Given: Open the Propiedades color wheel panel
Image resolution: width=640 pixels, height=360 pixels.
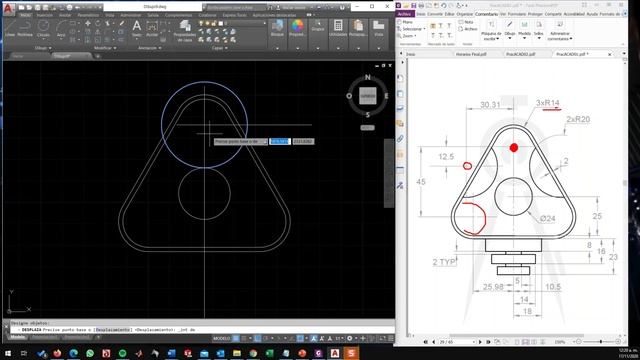Looking at the screenshot, I should [x=298, y=28].
